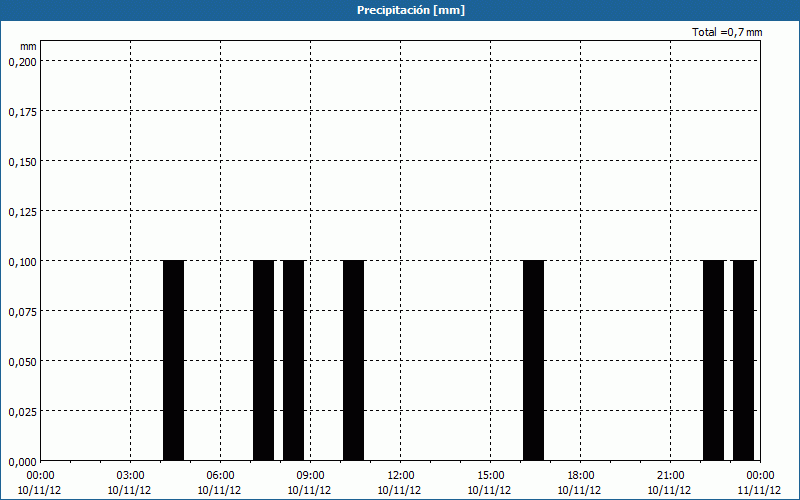The width and height of the screenshot is (800, 500).
Task: Click the 00:00 10/11/12 time label
Action: click(40, 483)
